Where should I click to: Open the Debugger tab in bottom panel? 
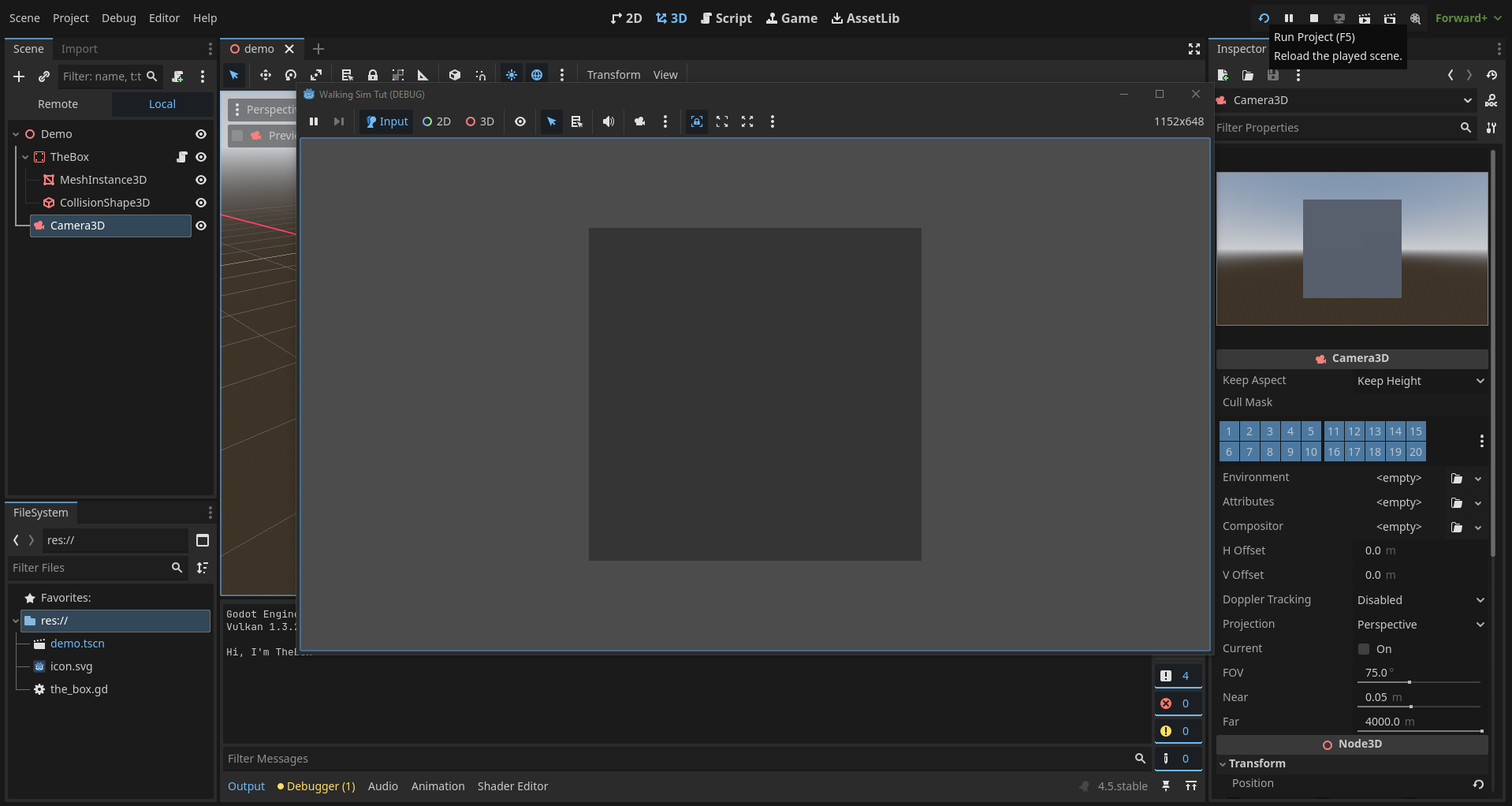(x=317, y=786)
